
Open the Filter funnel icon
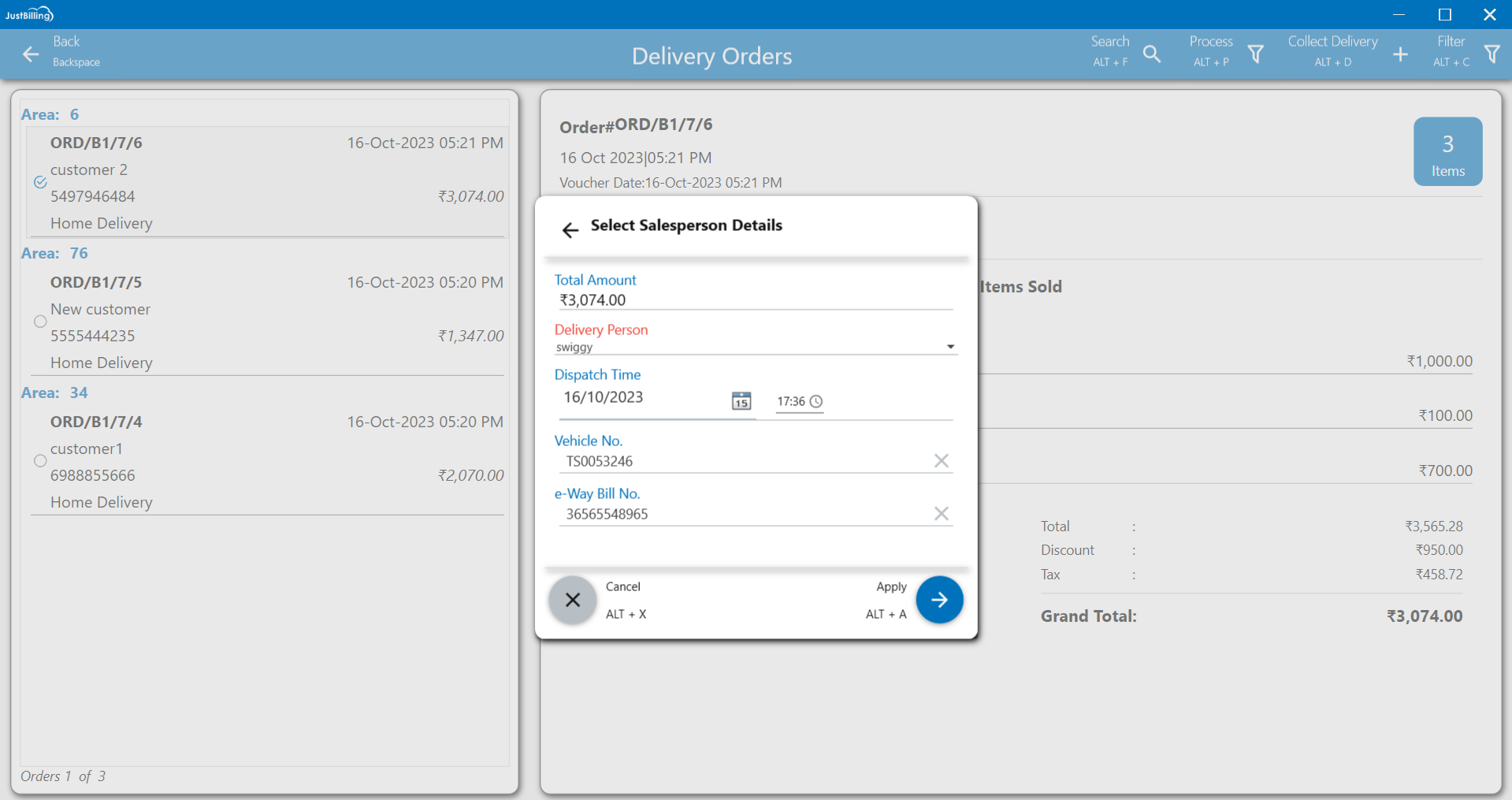coord(1492,54)
